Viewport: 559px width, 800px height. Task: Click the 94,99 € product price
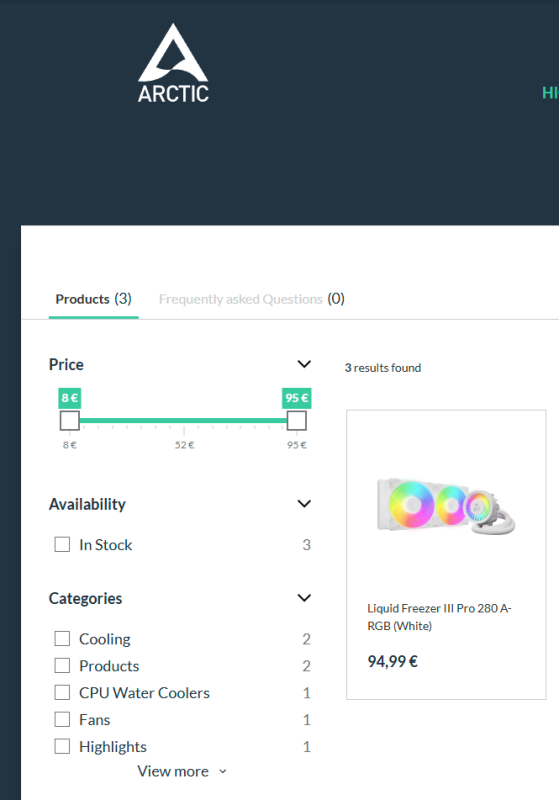(x=393, y=662)
